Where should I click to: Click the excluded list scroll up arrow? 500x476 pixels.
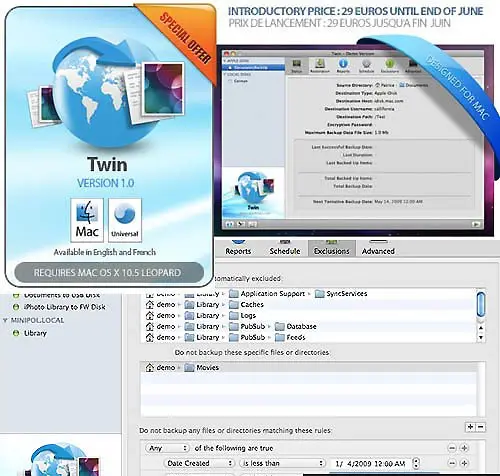click(481, 328)
